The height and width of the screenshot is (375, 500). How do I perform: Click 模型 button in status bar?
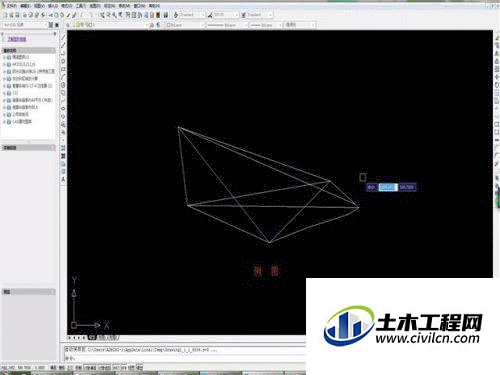coord(140,368)
